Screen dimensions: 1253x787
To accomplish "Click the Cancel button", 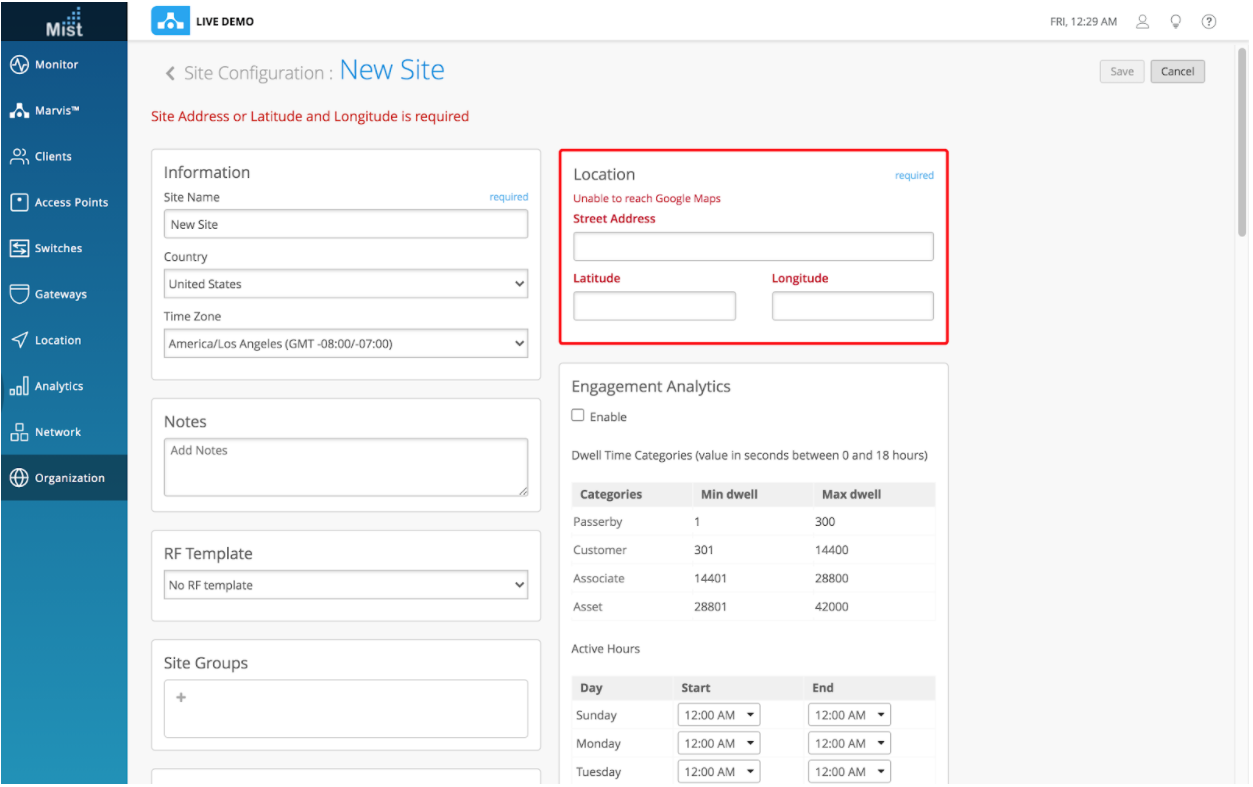I will click(1177, 71).
